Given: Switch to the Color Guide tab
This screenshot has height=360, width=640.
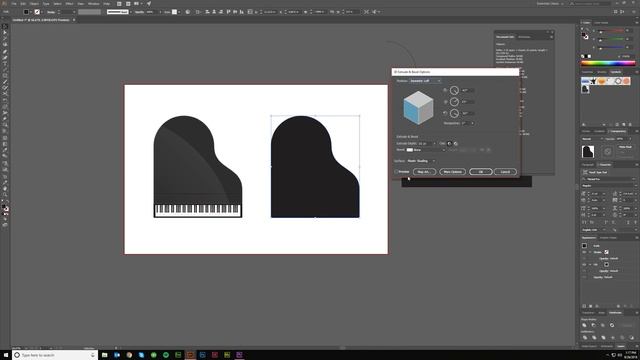Looking at the screenshot, I should pos(601,22).
